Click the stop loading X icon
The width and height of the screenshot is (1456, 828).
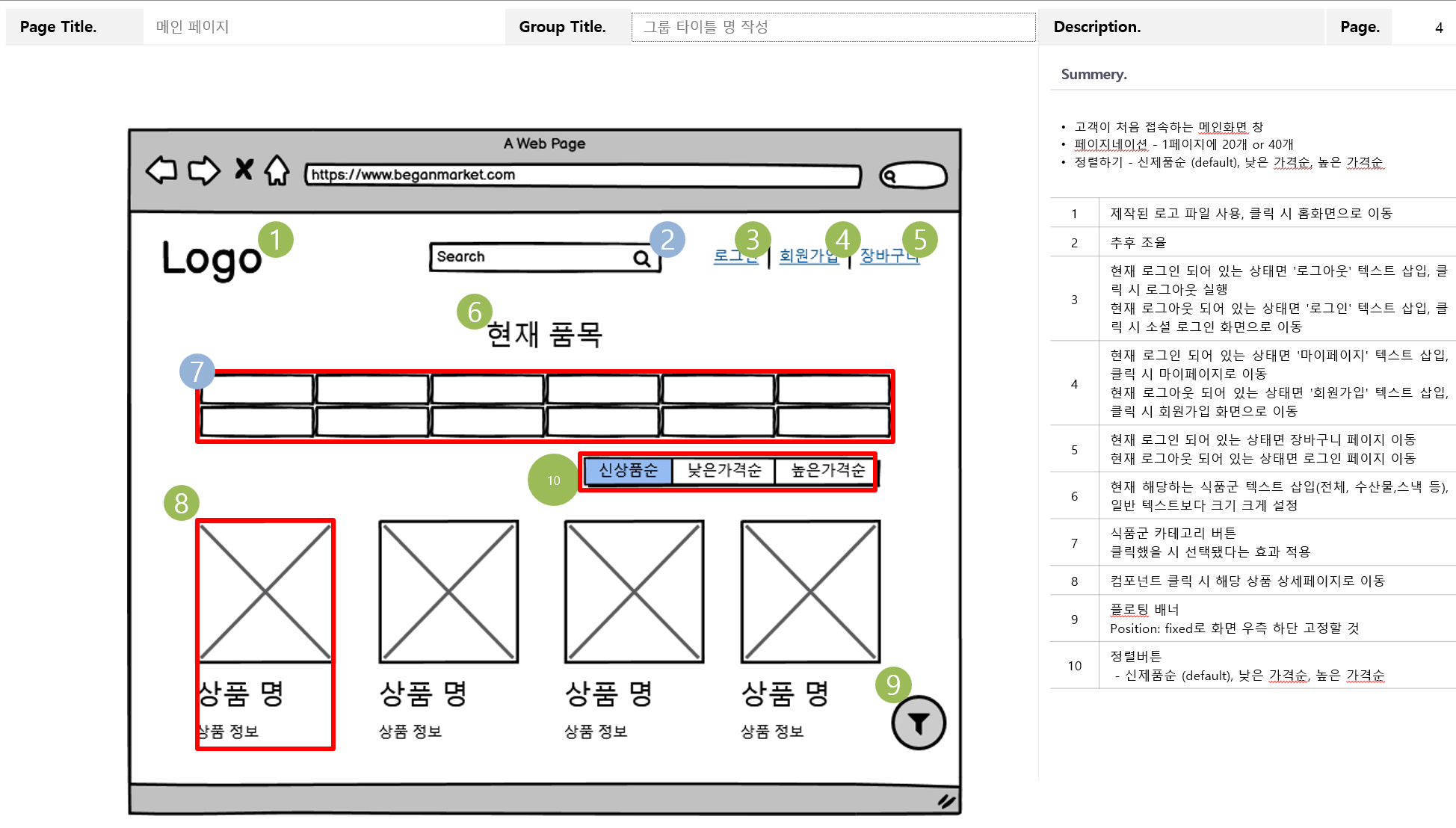[x=244, y=169]
